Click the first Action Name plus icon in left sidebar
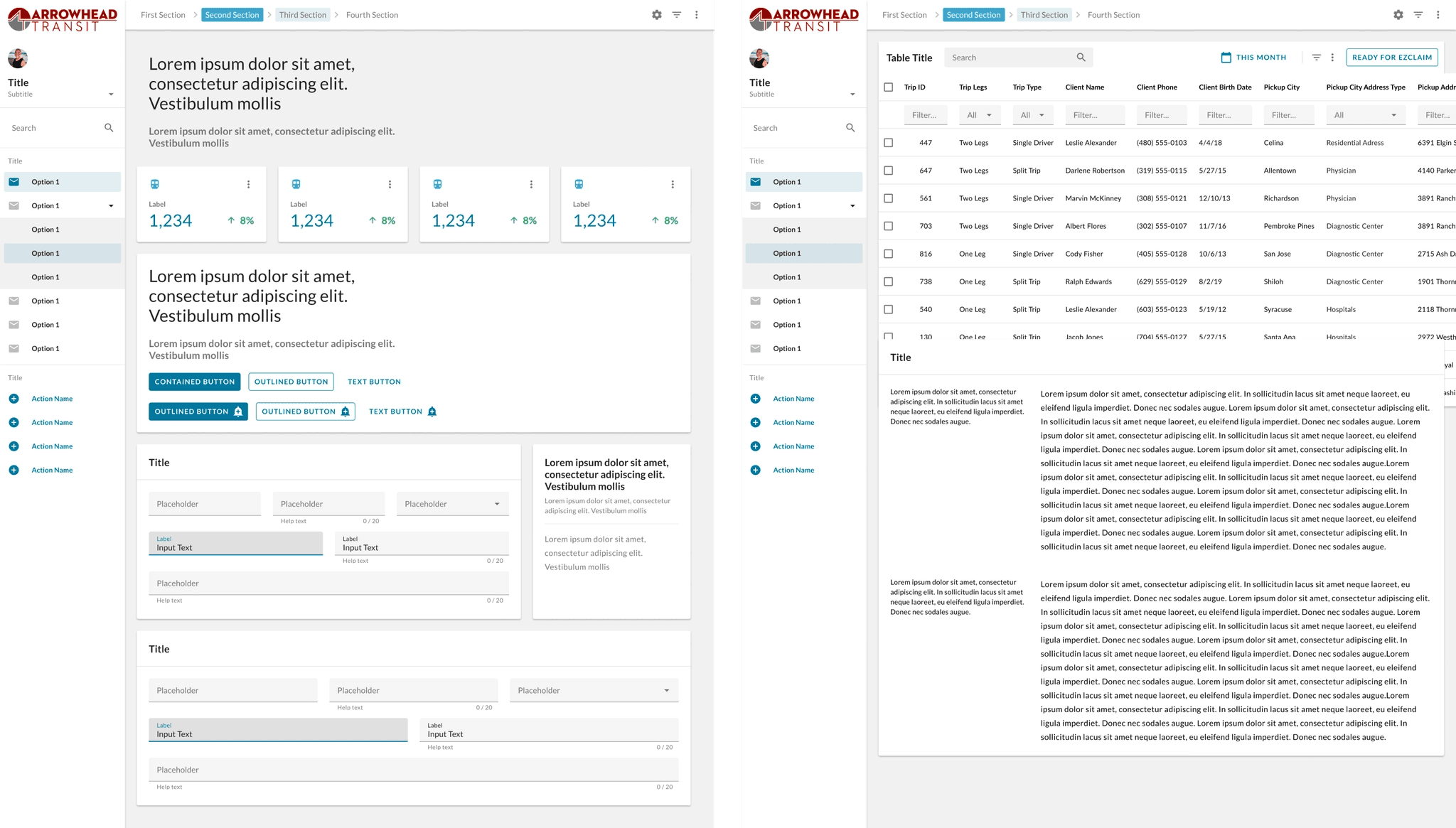The width and height of the screenshot is (1456, 828). [x=14, y=399]
